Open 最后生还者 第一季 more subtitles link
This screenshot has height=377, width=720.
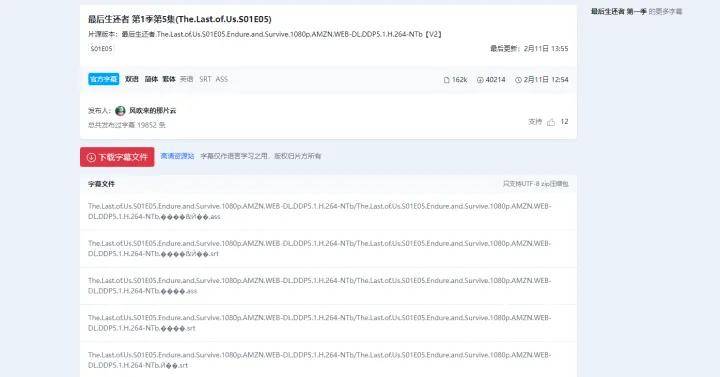click(636, 11)
